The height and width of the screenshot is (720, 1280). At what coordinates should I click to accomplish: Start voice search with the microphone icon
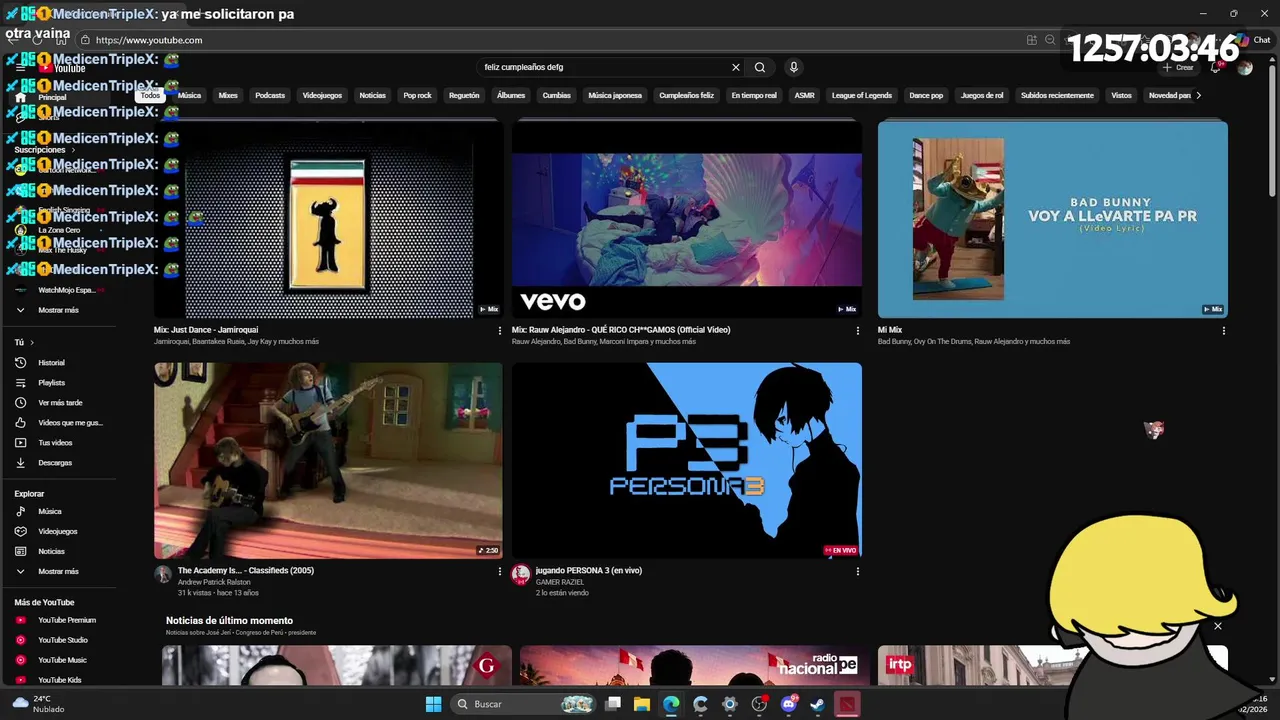pos(794,67)
